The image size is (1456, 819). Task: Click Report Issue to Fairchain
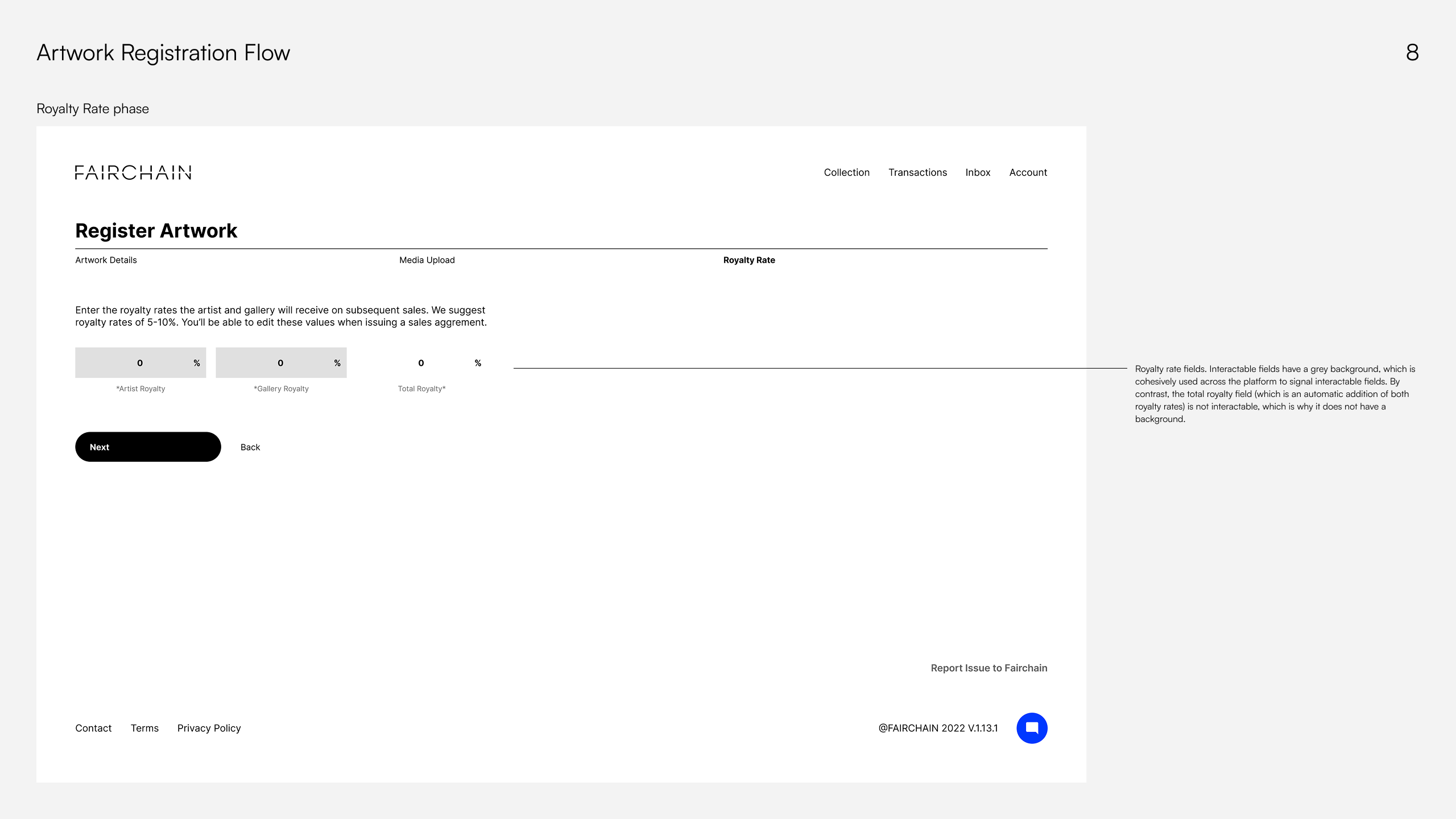pos(988,668)
